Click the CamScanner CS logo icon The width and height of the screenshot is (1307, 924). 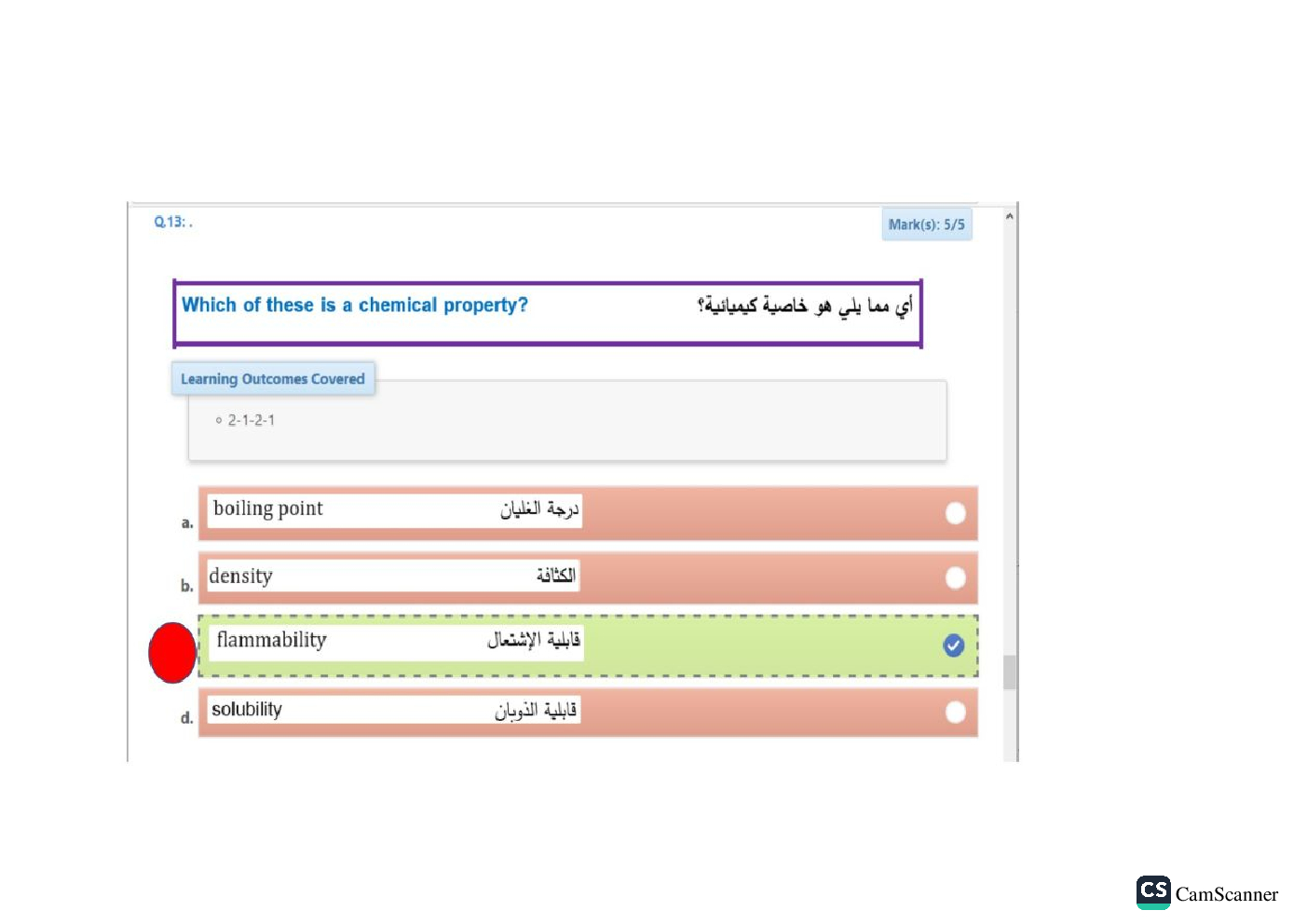pyautogui.click(x=1153, y=891)
